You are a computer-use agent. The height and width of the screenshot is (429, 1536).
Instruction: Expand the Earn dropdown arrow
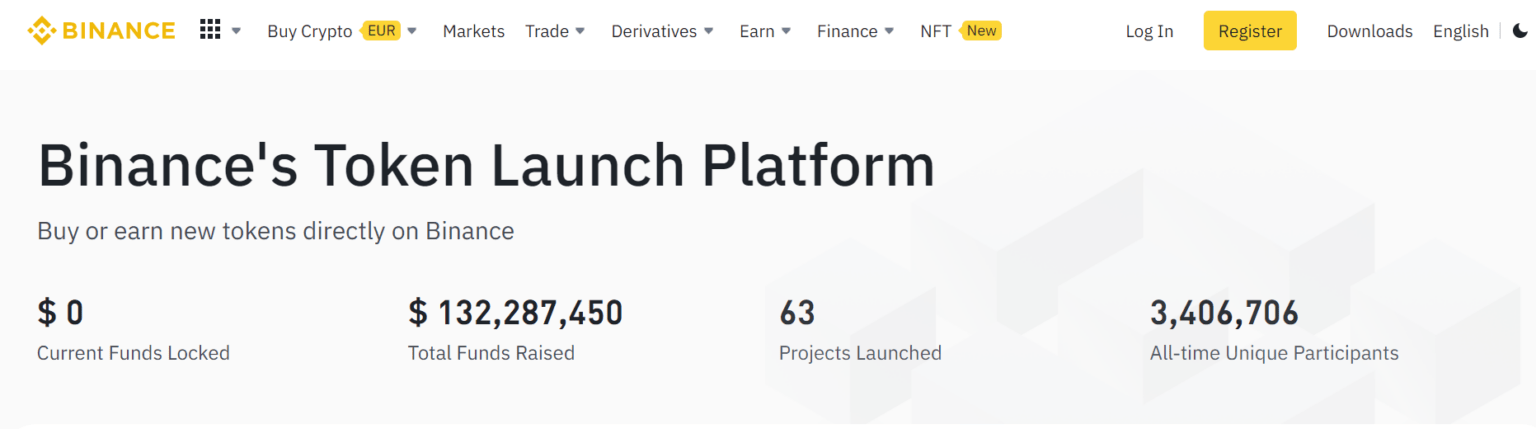point(765,31)
